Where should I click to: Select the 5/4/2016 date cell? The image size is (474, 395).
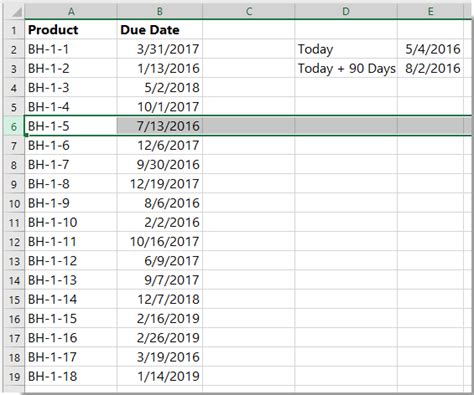(430, 49)
